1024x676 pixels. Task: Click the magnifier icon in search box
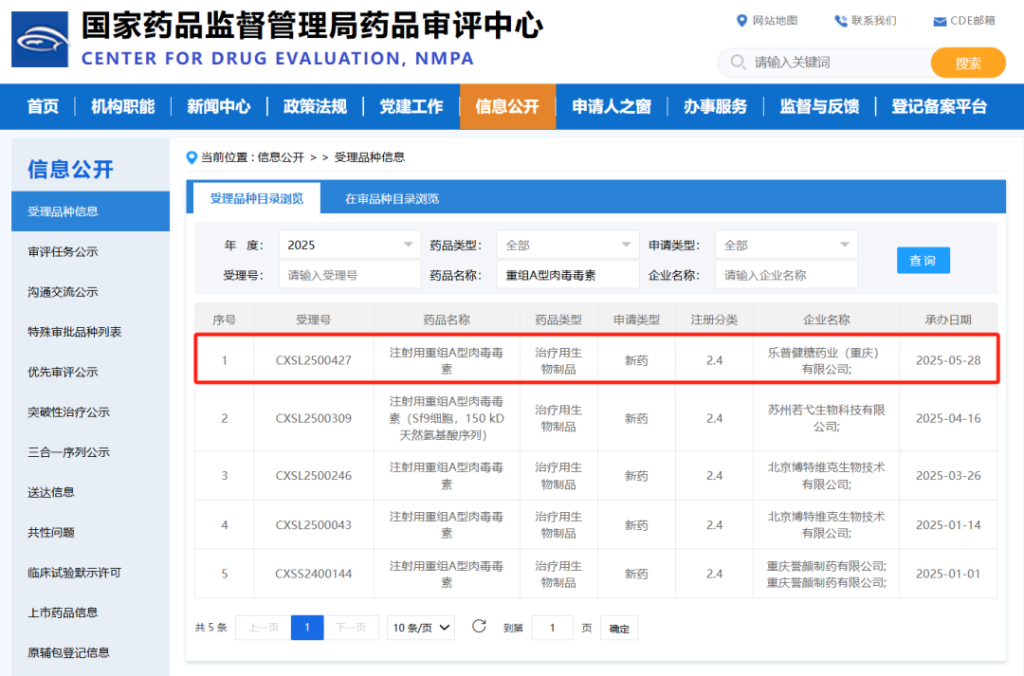738,62
